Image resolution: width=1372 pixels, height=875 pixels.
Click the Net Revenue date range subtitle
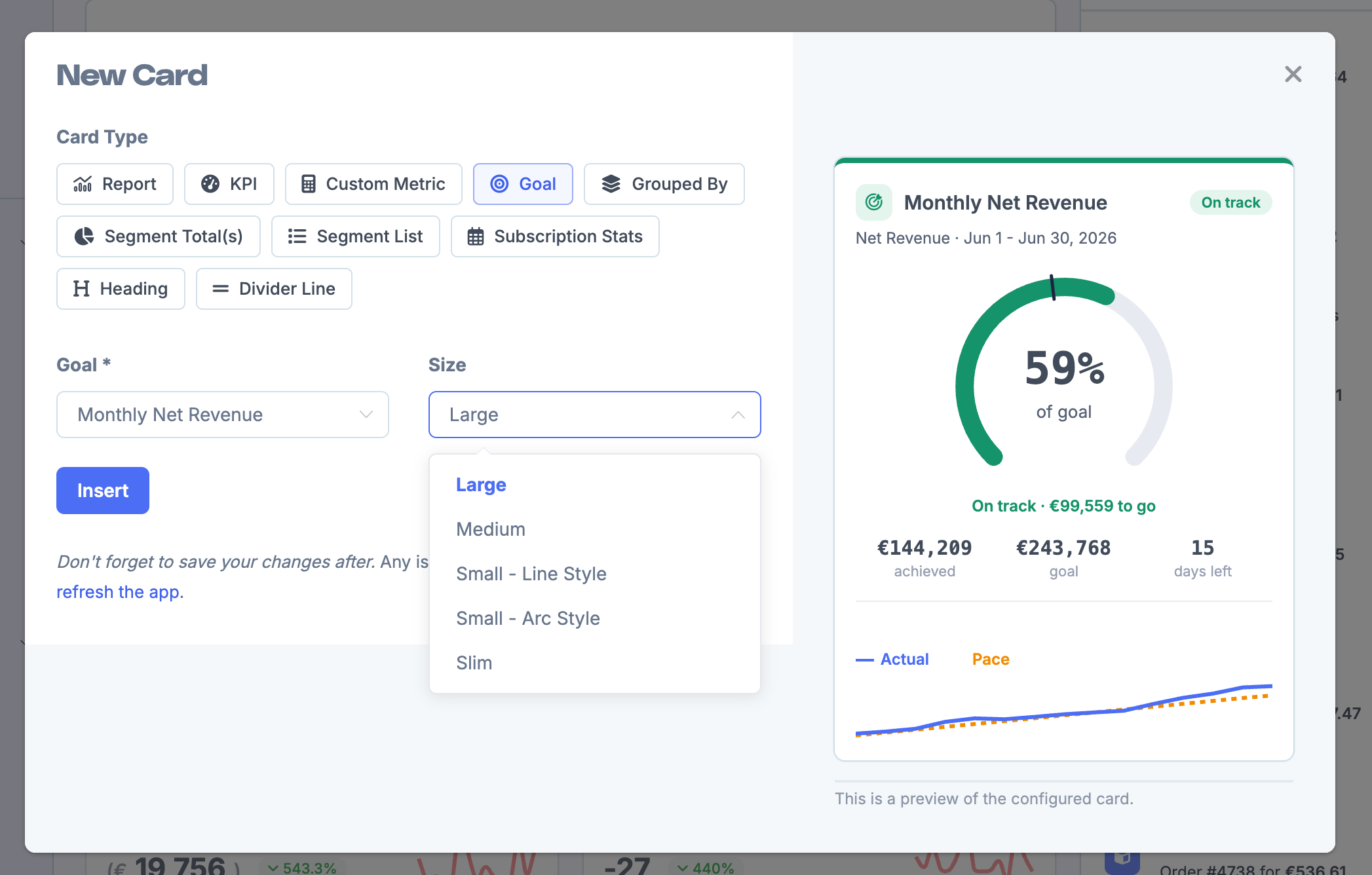coord(986,238)
